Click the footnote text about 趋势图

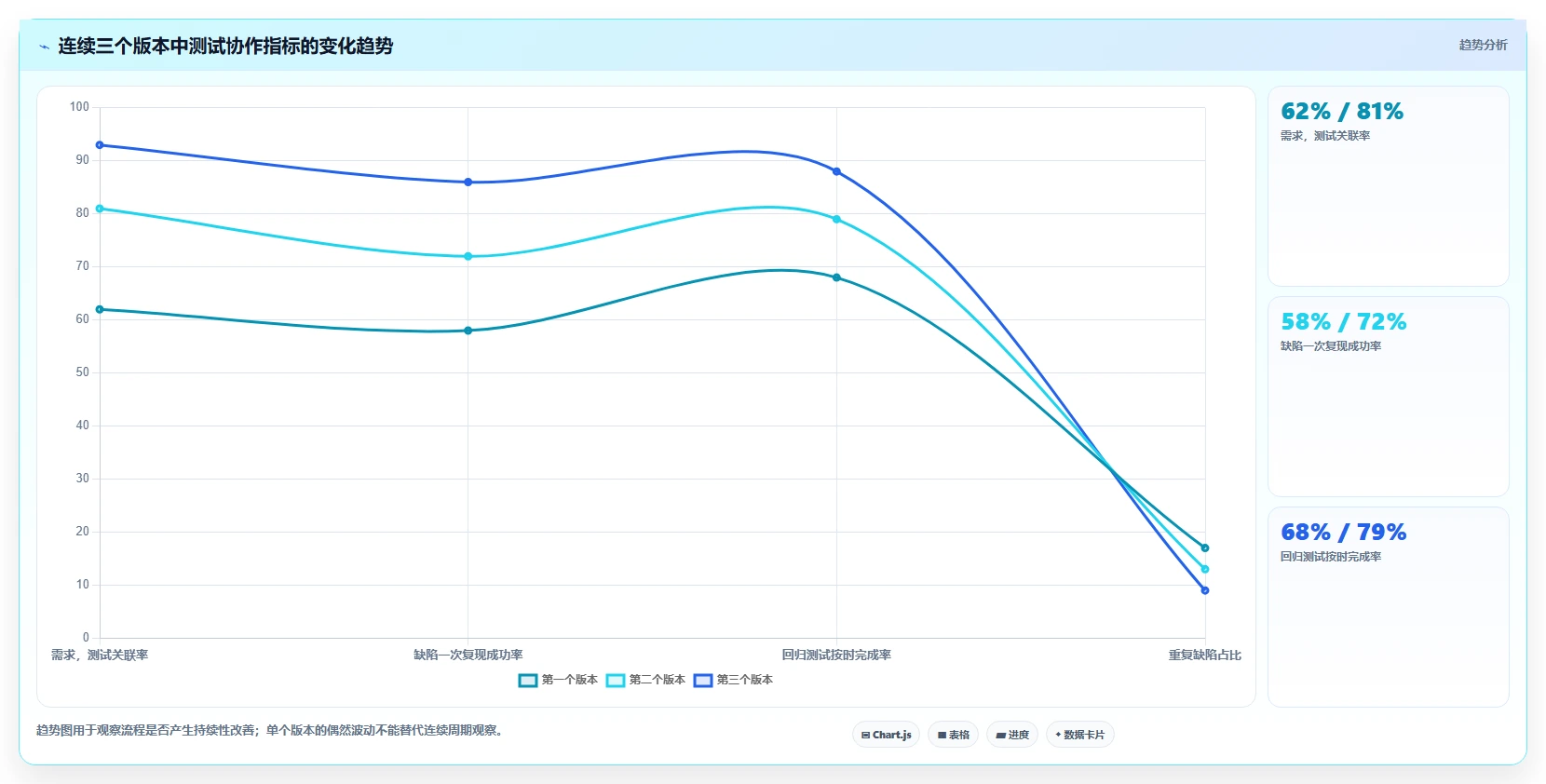point(271,731)
